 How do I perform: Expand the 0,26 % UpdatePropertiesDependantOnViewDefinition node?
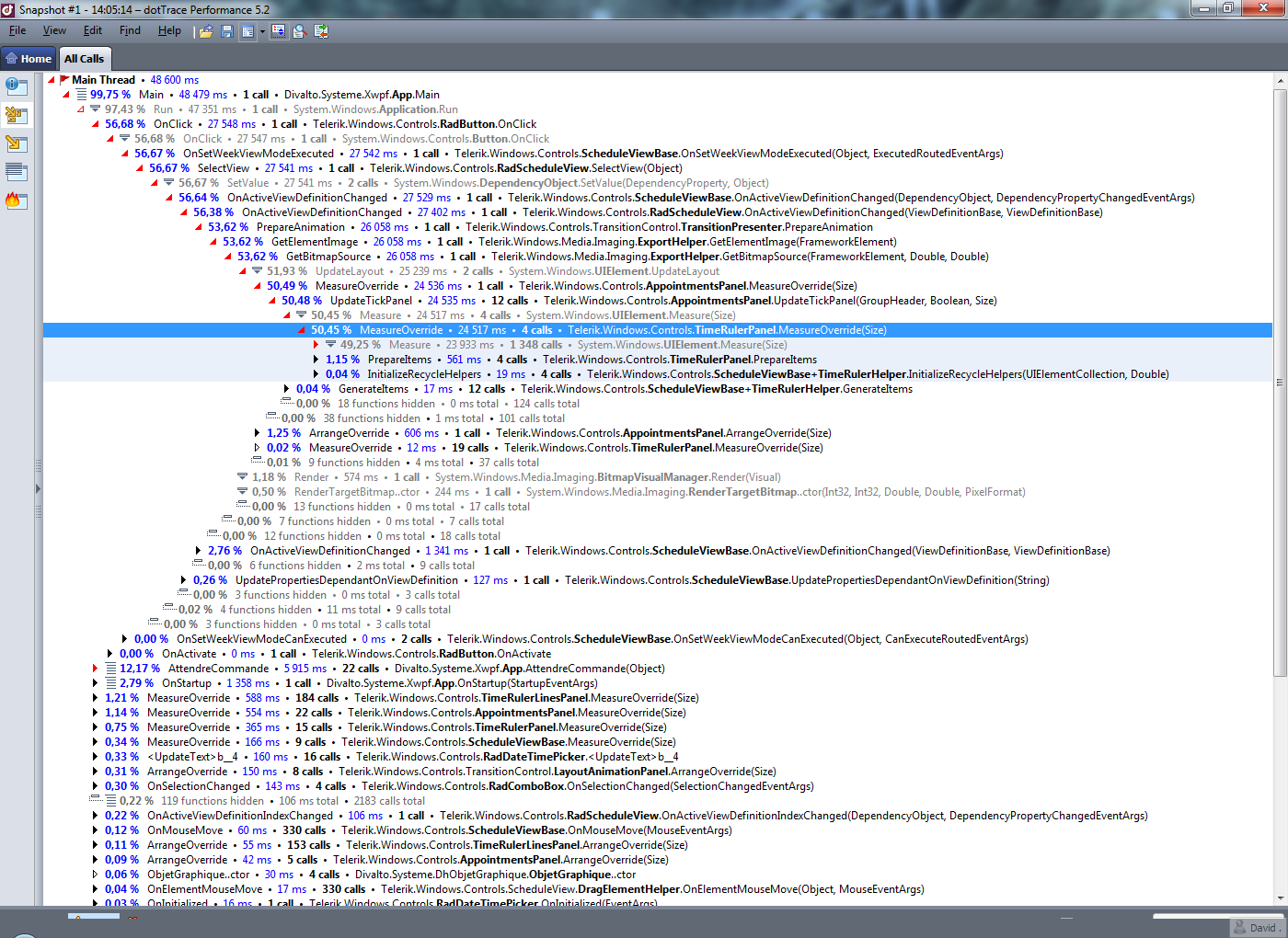[x=184, y=580]
